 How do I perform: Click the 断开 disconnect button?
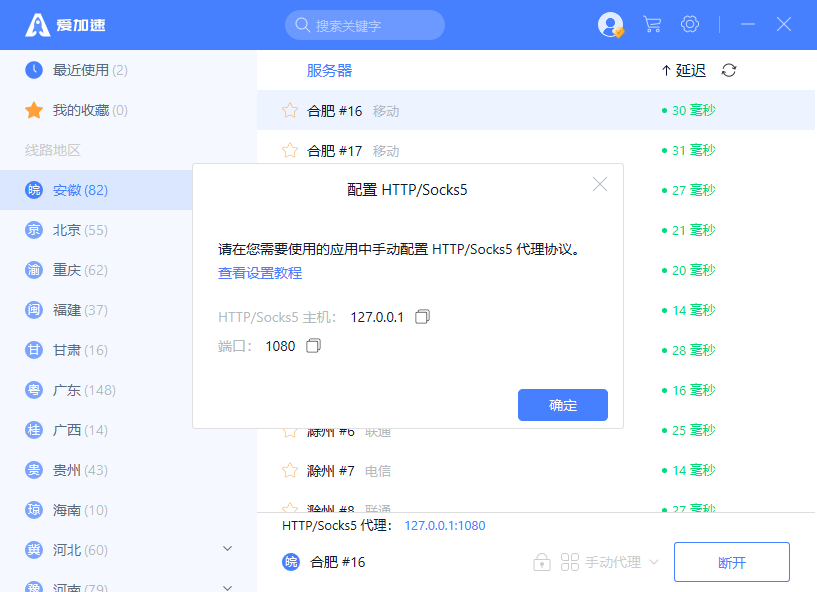732,562
